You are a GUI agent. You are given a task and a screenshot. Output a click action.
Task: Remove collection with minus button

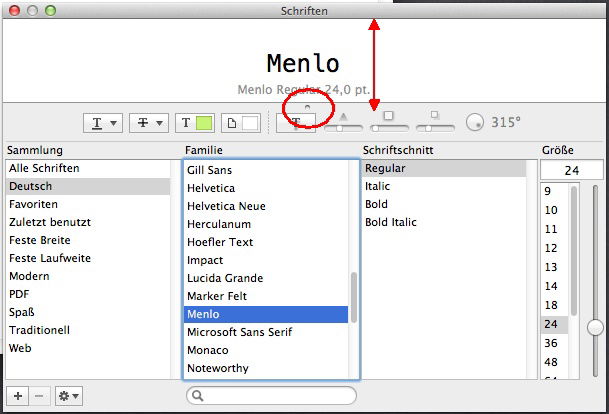pyautogui.click(x=39, y=396)
